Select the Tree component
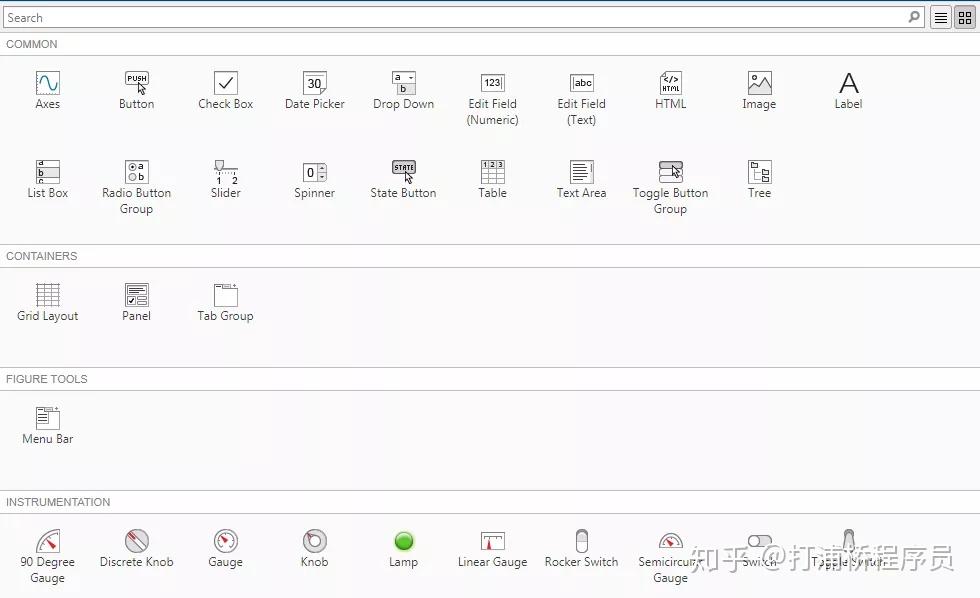980x598 pixels. tap(759, 179)
